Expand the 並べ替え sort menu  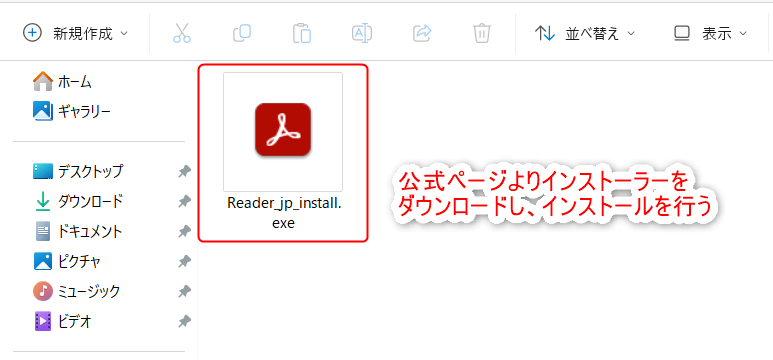pyautogui.click(x=585, y=34)
